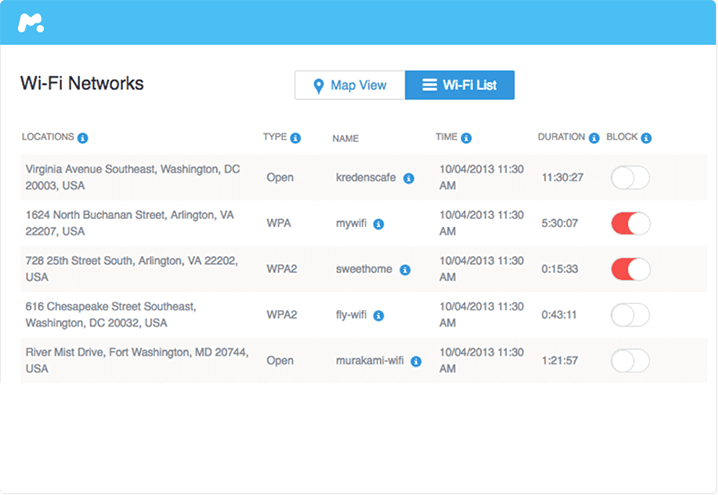Click Virginia Avenue Southeast address
The width and height of the screenshot is (718, 495).
(x=133, y=177)
